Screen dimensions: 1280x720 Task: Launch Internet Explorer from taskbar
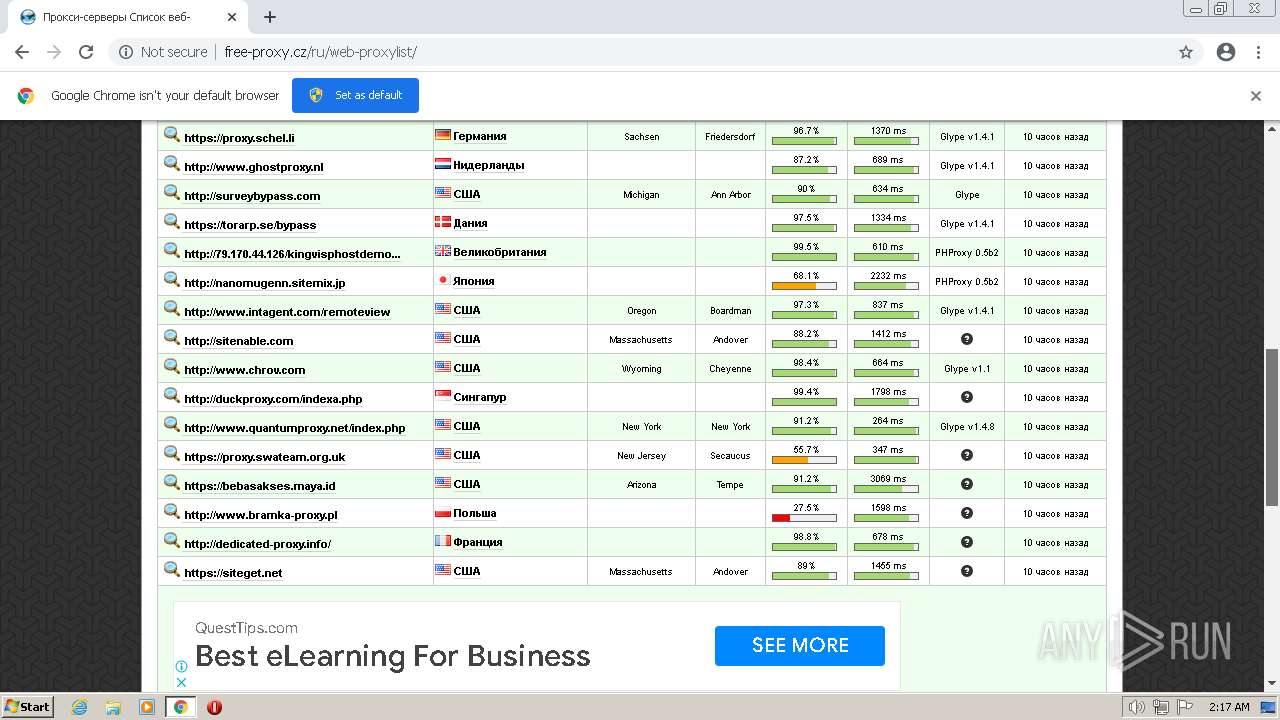[80, 707]
